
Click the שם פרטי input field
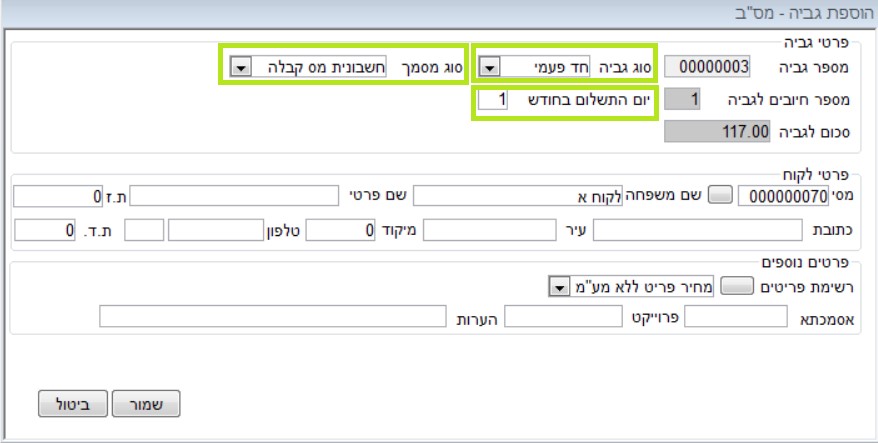point(234,196)
